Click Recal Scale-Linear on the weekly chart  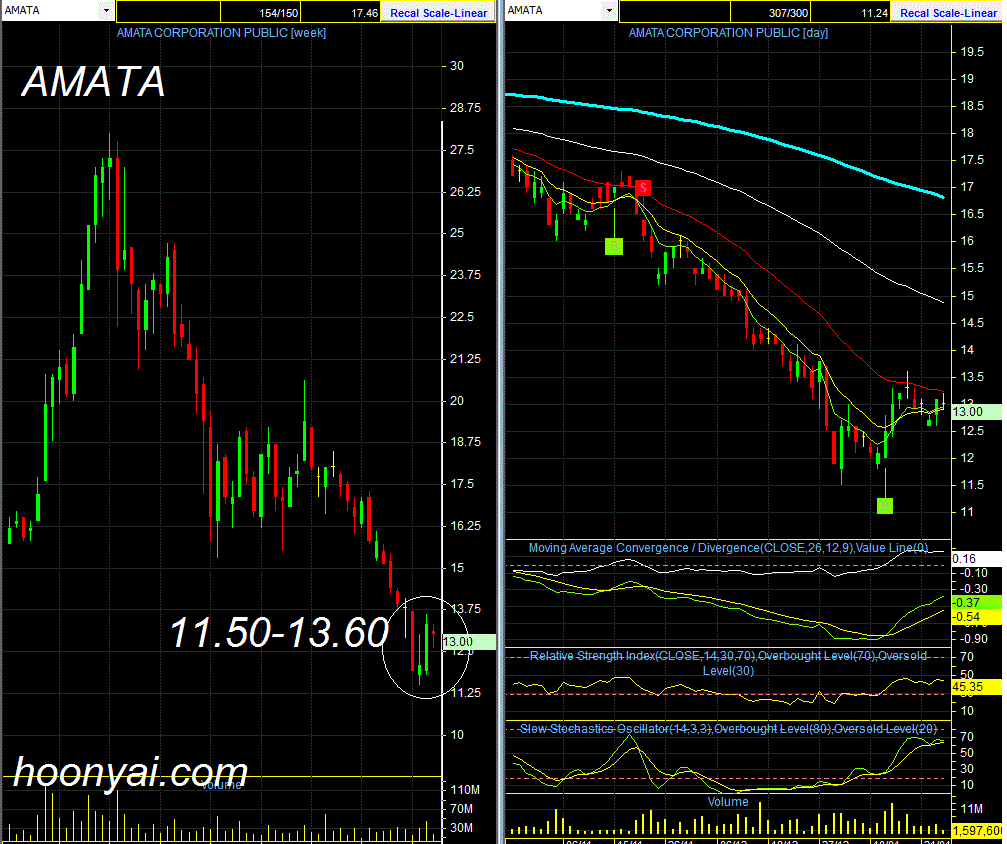[438, 12]
